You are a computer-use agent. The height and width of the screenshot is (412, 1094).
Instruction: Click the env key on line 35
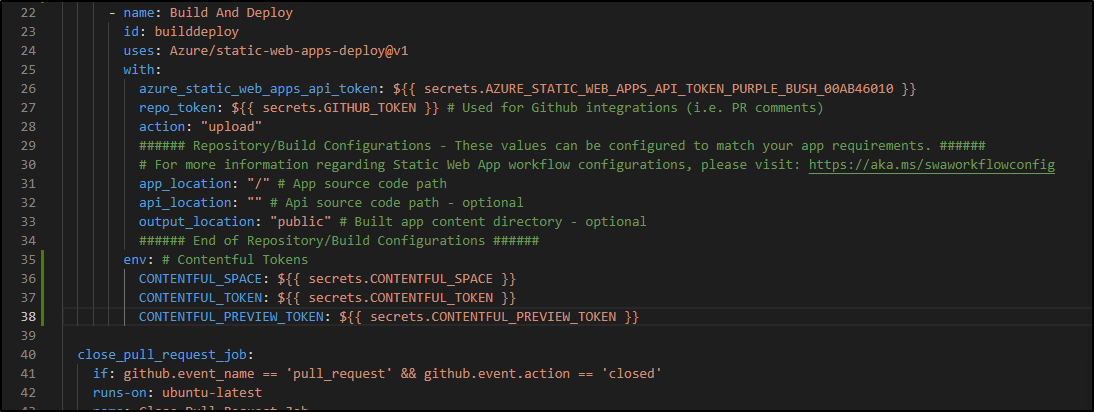(134, 260)
